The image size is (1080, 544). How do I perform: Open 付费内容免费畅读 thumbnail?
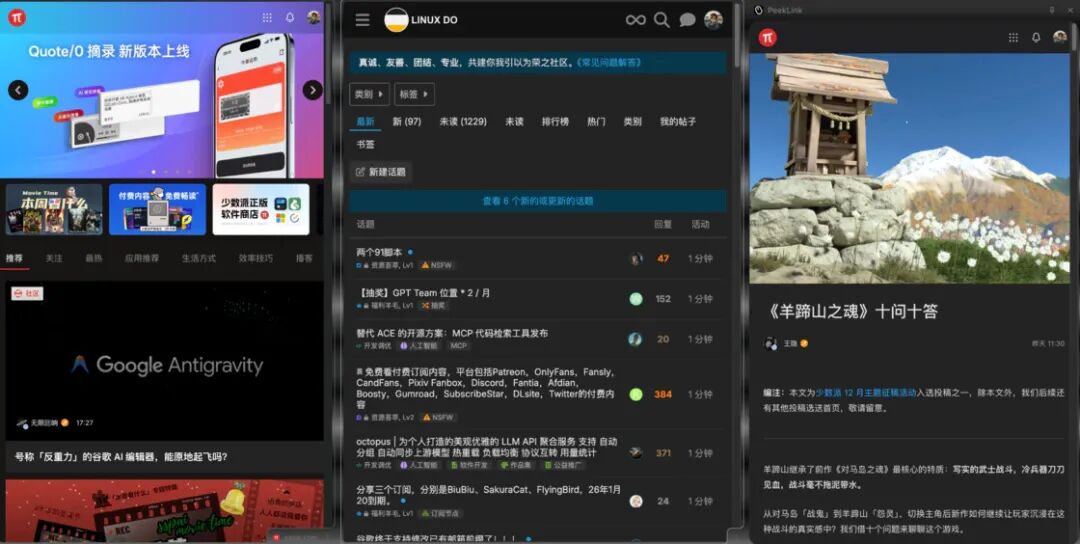pyautogui.click(x=157, y=209)
